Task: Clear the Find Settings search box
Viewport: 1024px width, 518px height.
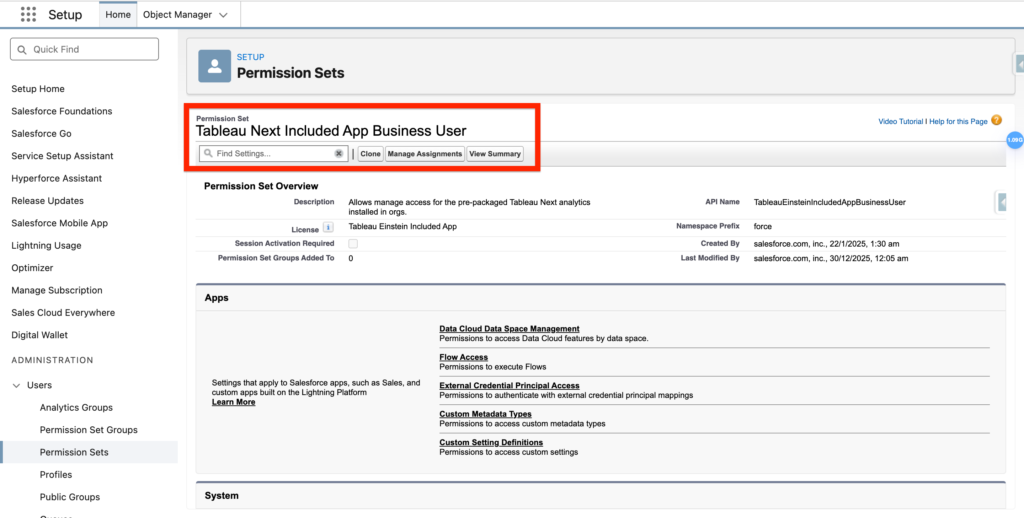Action: pyautogui.click(x=339, y=154)
